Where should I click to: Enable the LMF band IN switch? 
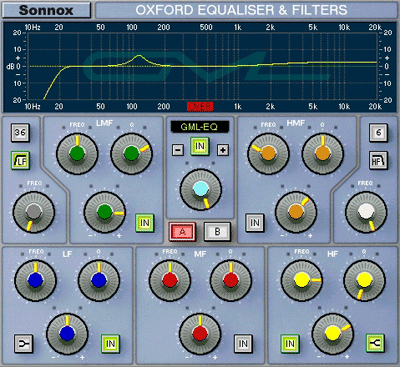pos(145,223)
